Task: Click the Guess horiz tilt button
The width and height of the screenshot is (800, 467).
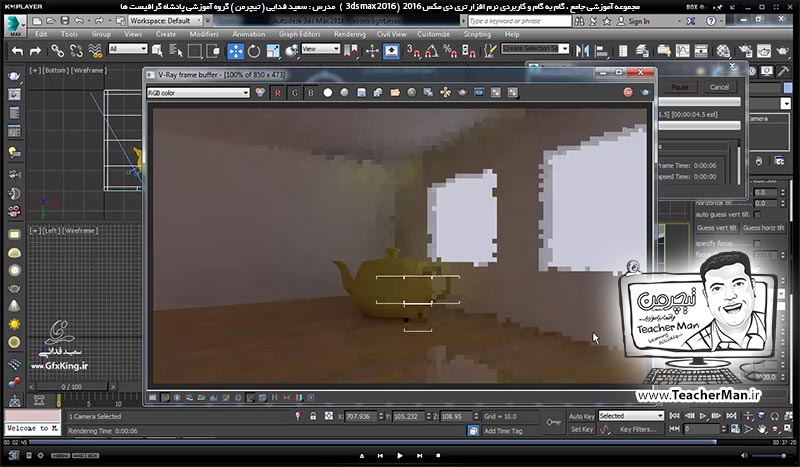Action: pos(763,228)
